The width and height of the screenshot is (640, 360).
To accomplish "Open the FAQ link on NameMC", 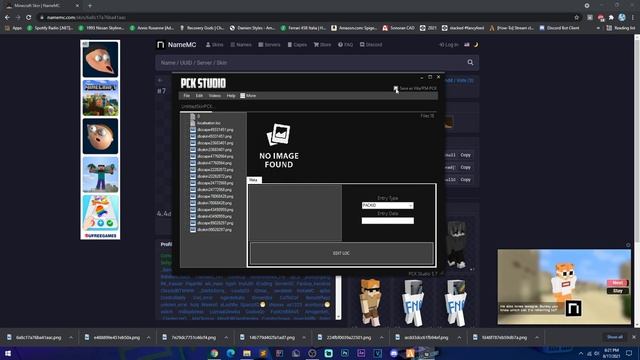I will [x=345, y=44].
